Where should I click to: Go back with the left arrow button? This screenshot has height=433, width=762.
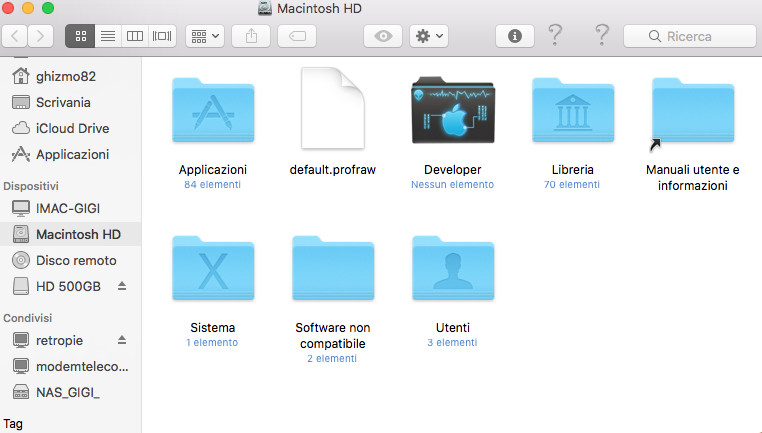click(x=15, y=36)
